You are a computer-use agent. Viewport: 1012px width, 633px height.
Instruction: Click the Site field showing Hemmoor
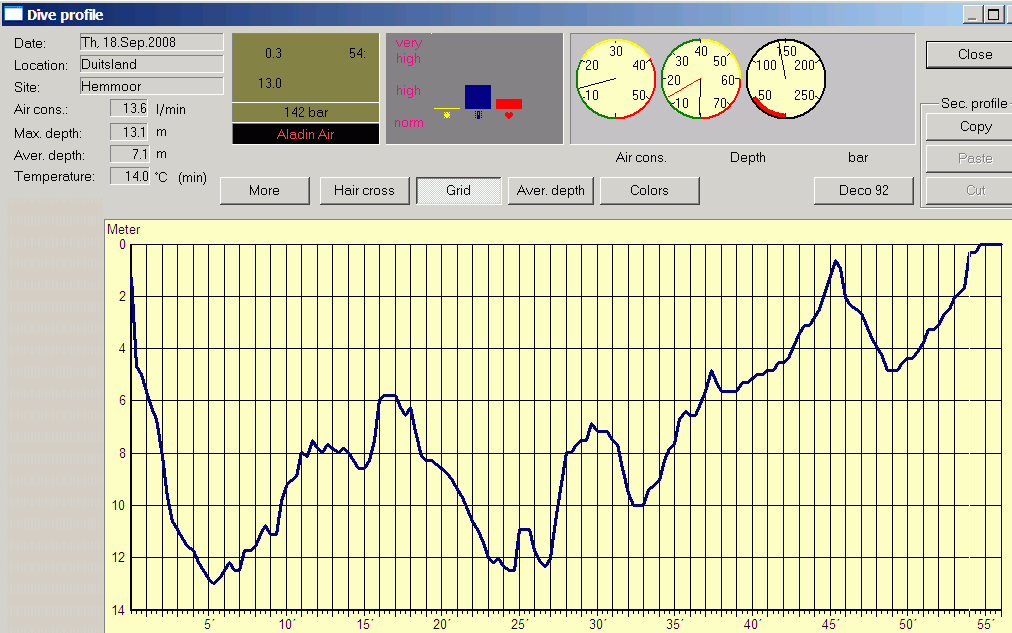click(x=152, y=86)
